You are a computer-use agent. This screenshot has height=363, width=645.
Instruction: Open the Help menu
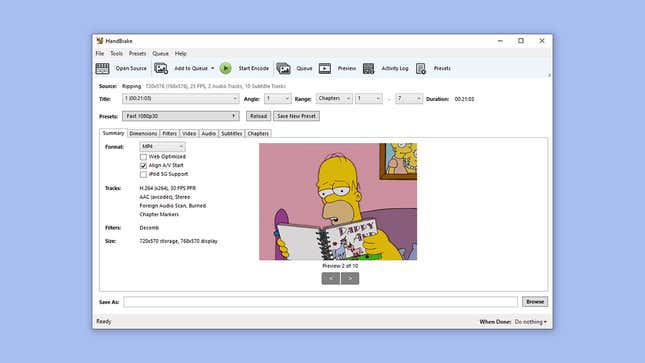181,54
